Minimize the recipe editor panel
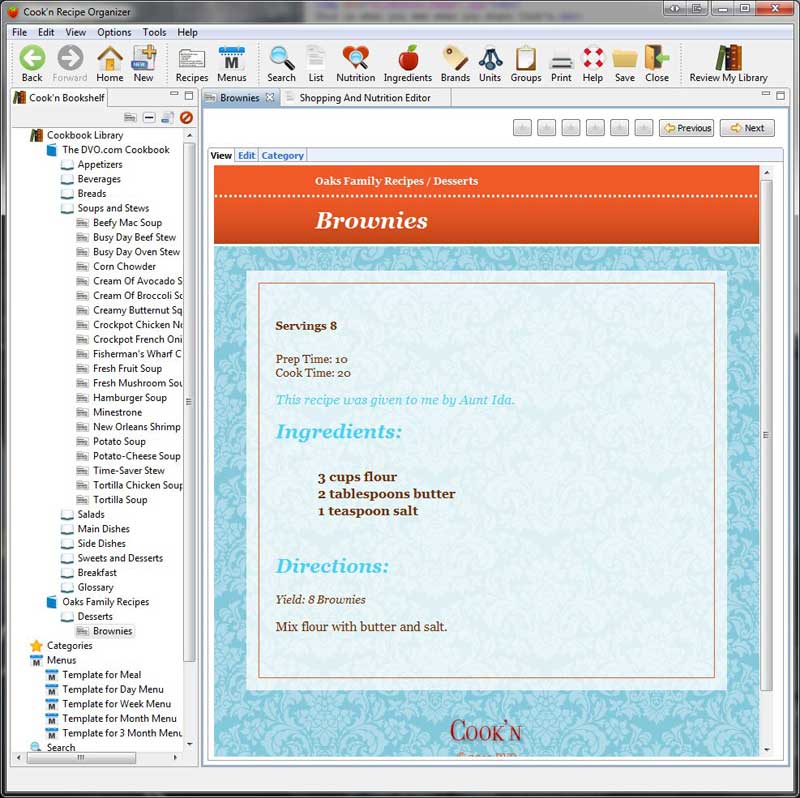 766,94
